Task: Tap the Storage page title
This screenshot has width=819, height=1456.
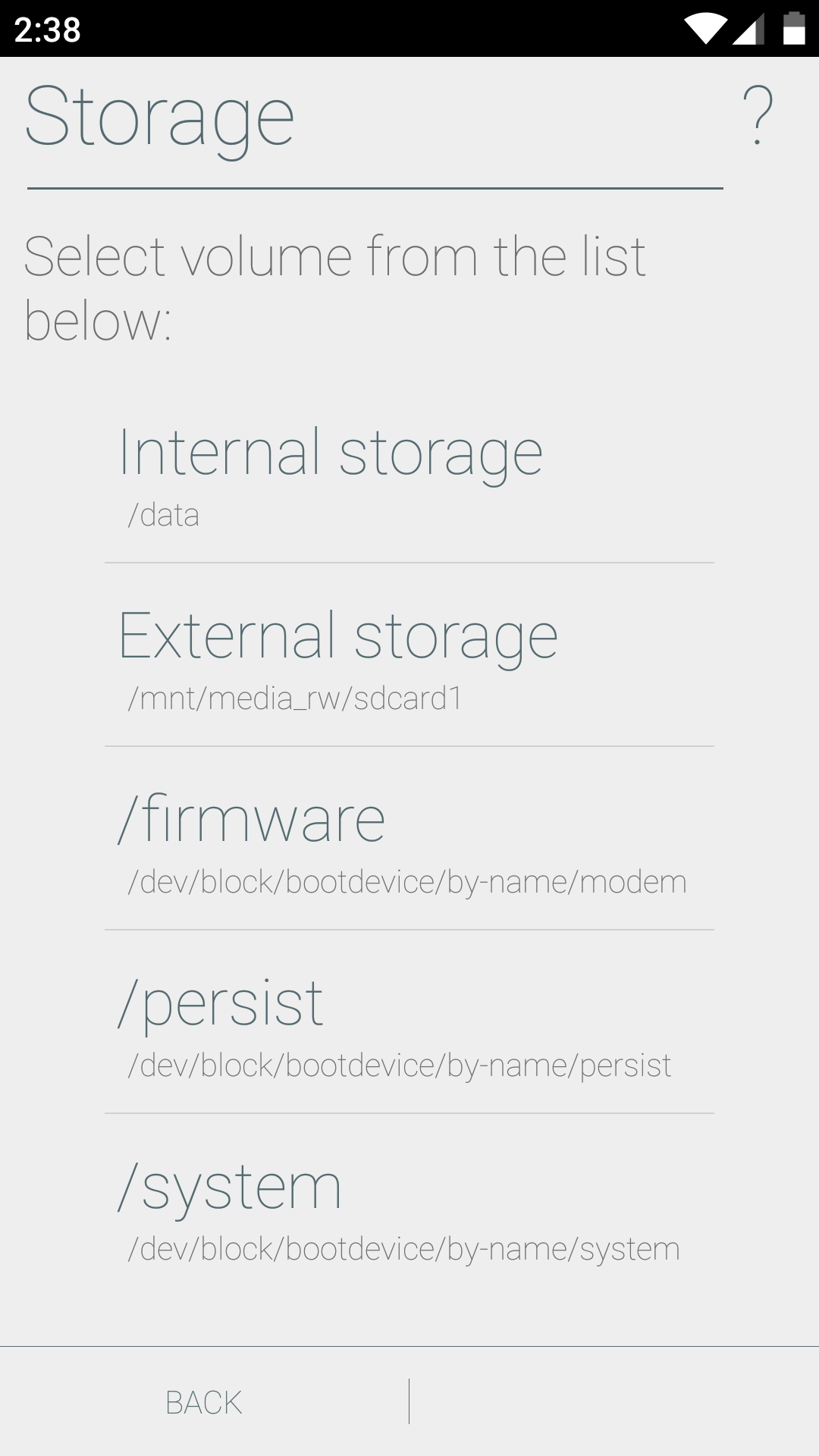Action: click(159, 118)
